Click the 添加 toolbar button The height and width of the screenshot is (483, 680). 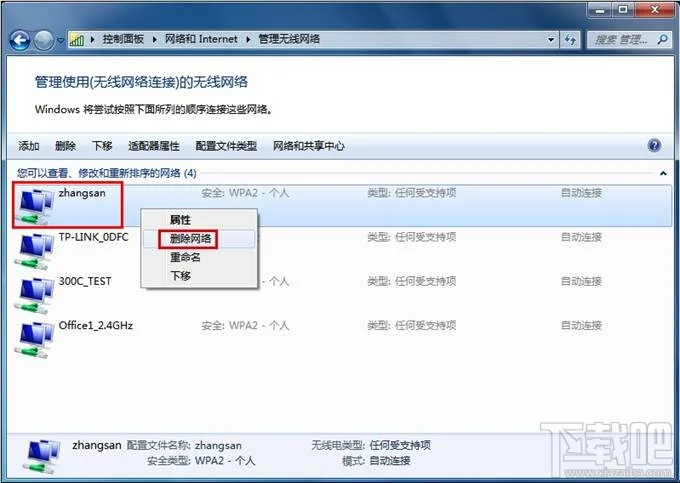(29, 146)
